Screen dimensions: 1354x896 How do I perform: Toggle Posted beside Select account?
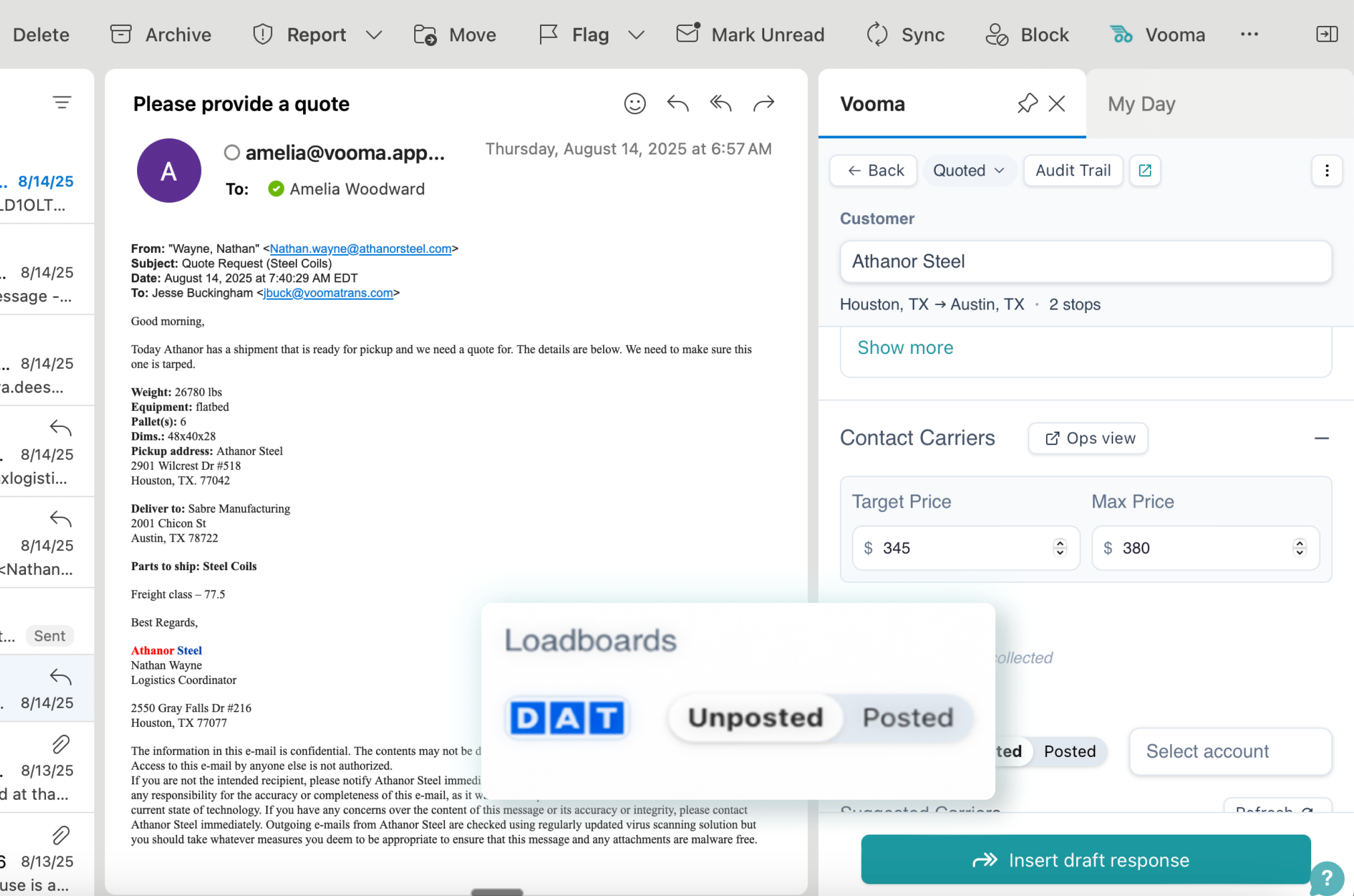pyautogui.click(x=1069, y=751)
